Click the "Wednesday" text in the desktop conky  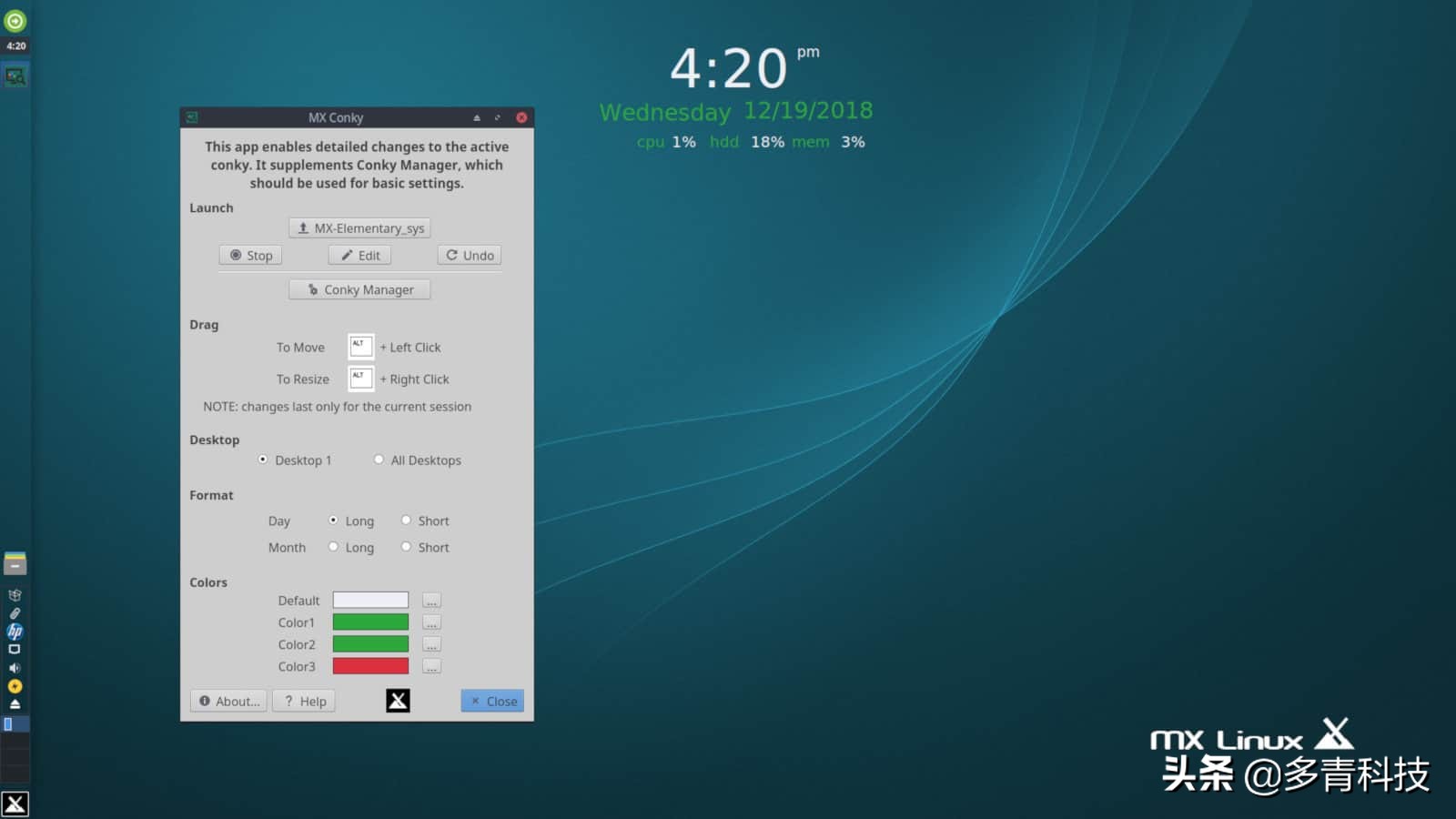coord(665,113)
